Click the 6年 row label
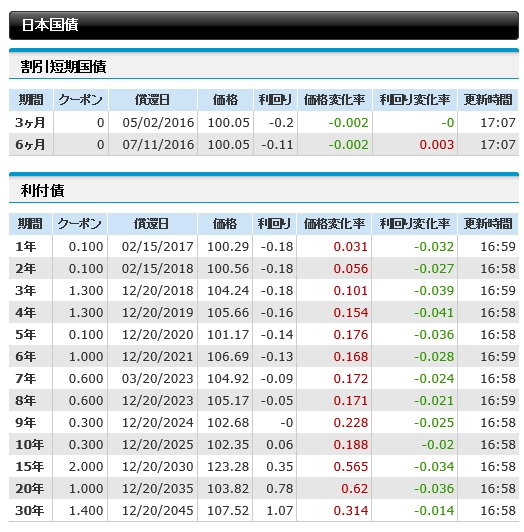Image resolution: width=524 pixels, height=532 pixels. [x=25, y=356]
